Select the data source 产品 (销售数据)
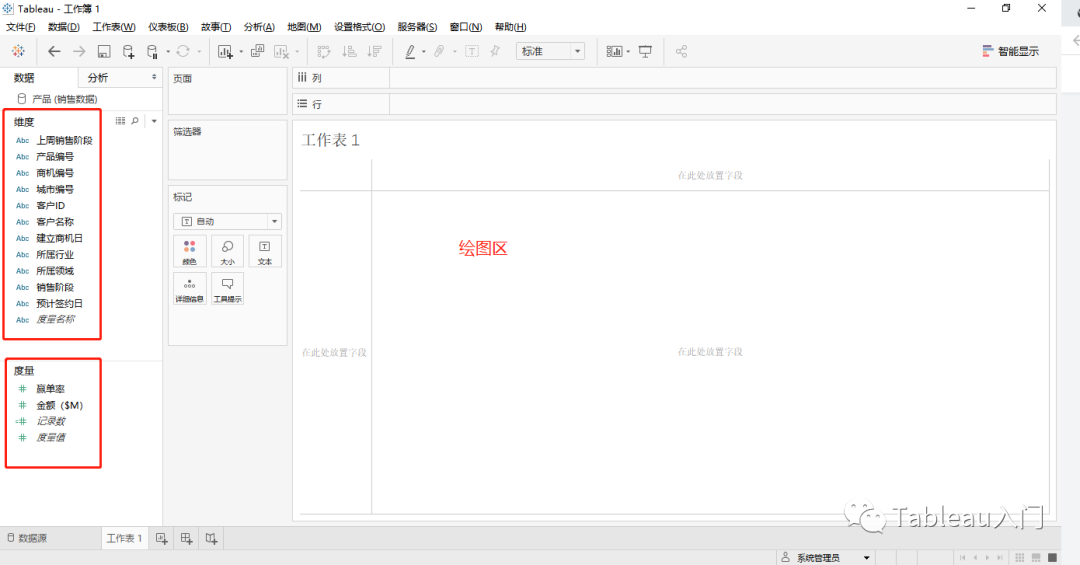The width and height of the screenshot is (1080, 565). 58,99
